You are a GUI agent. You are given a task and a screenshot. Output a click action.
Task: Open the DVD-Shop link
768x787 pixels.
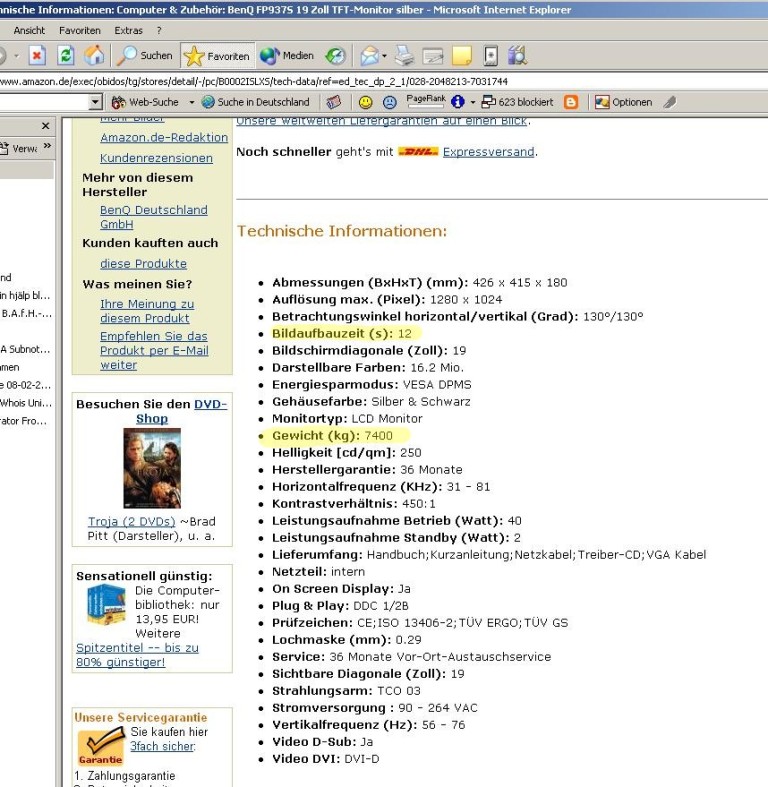coord(181,411)
